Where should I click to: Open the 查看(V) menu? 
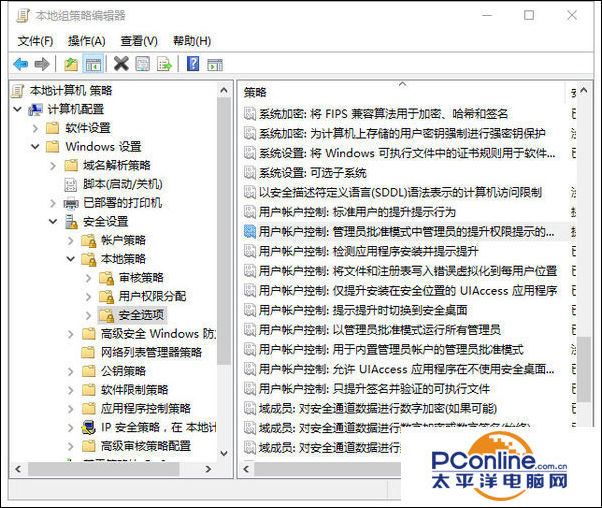tap(139, 41)
